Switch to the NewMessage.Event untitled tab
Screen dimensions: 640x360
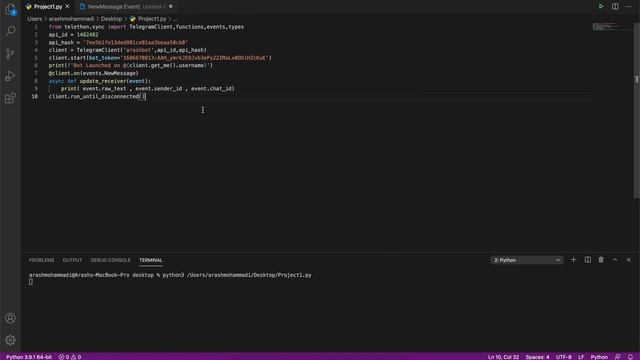coord(126,7)
